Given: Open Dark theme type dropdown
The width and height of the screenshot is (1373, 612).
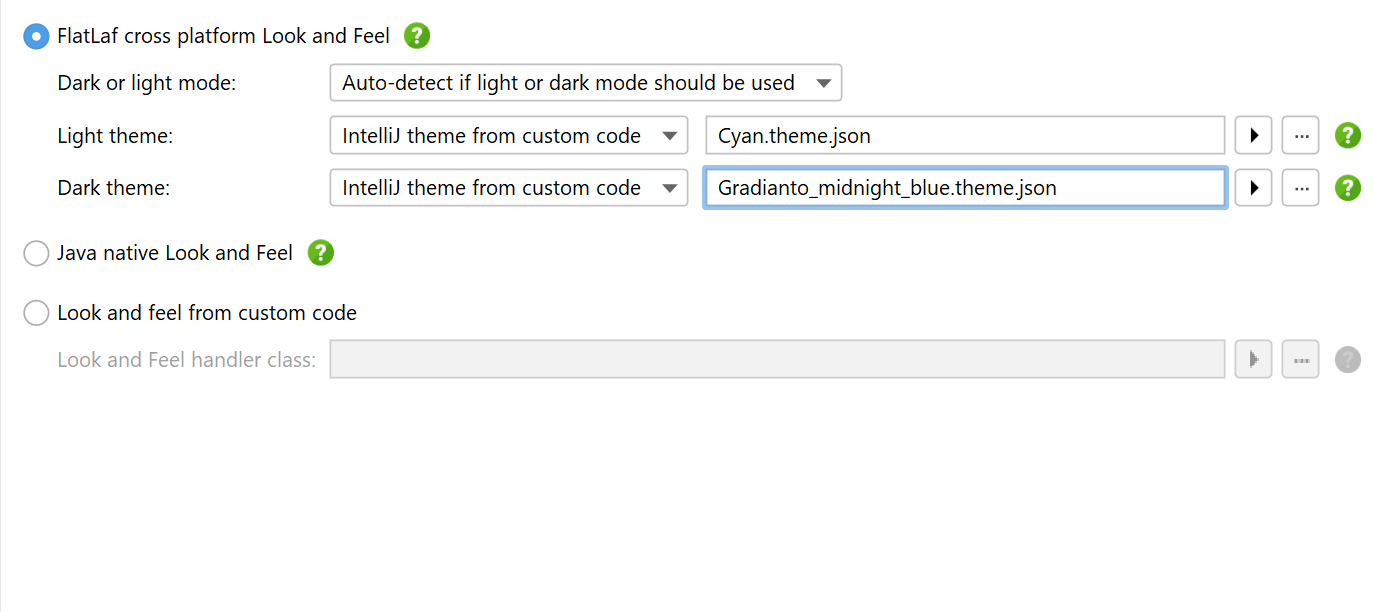Looking at the screenshot, I should (x=509, y=187).
